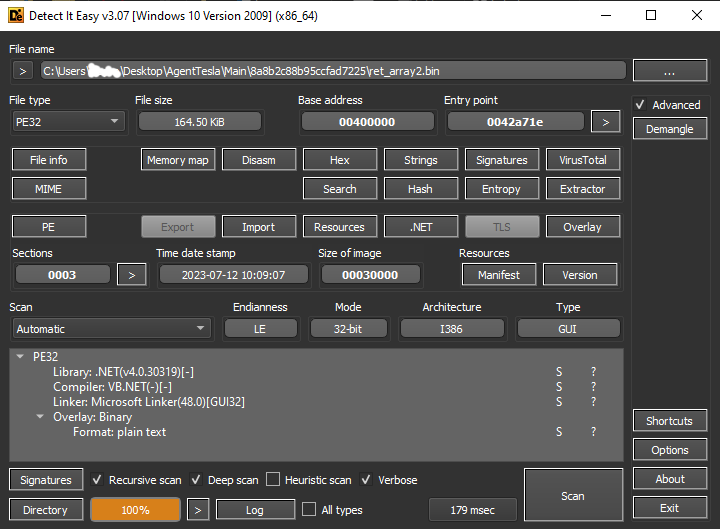720x529 pixels.
Task: Click the arrow button beside Entry point
Action: [605, 121]
